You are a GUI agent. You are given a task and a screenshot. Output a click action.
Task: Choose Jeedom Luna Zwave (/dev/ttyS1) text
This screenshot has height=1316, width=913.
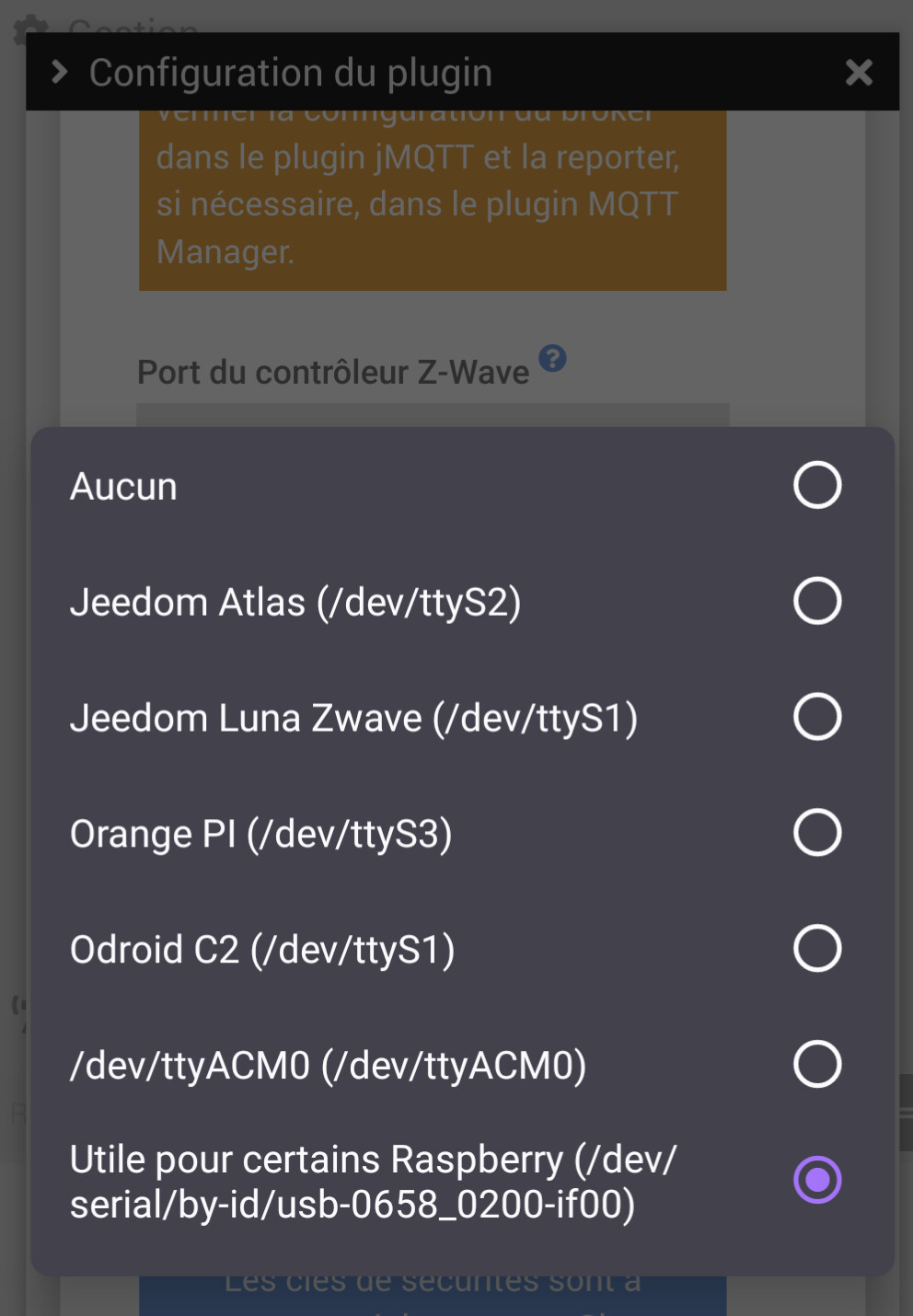tap(354, 719)
